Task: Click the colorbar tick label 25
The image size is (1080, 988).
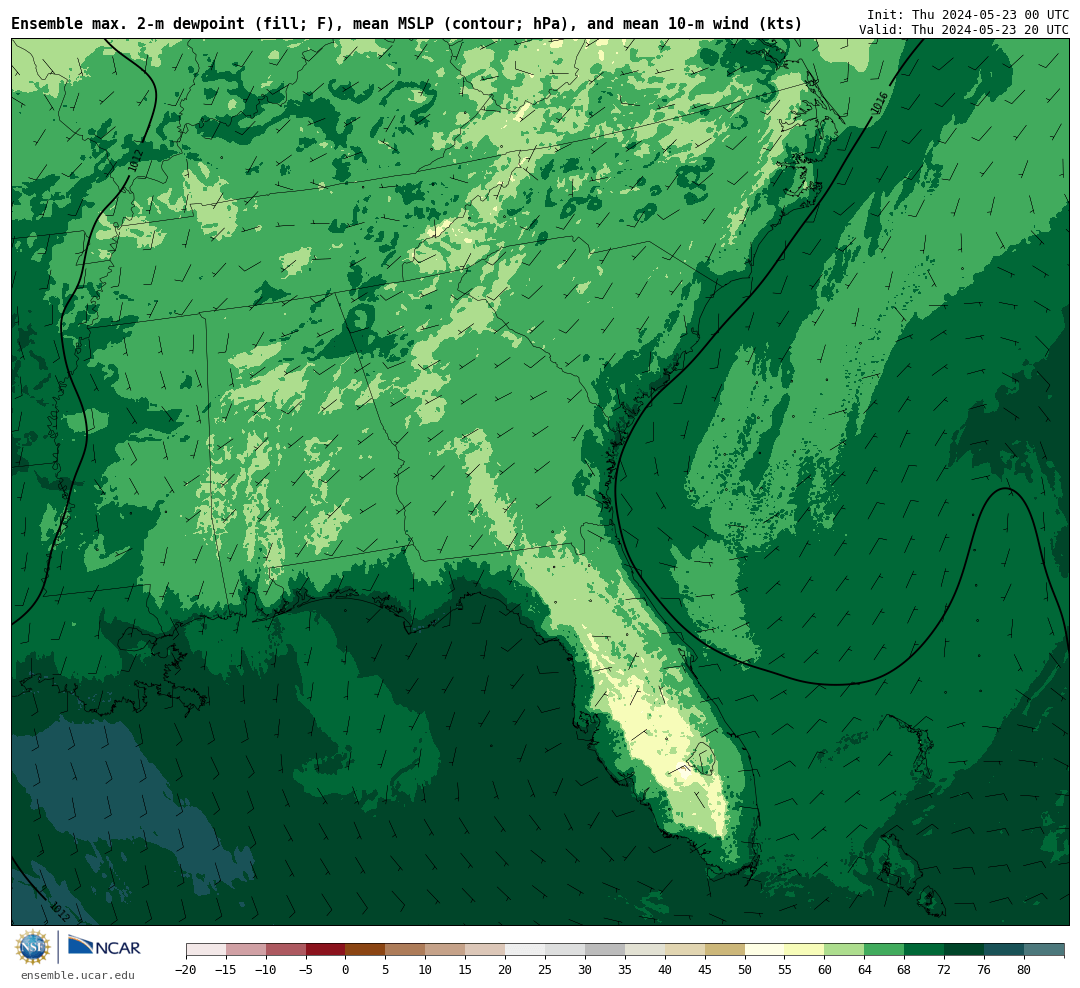Action: (x=545, y=970)
